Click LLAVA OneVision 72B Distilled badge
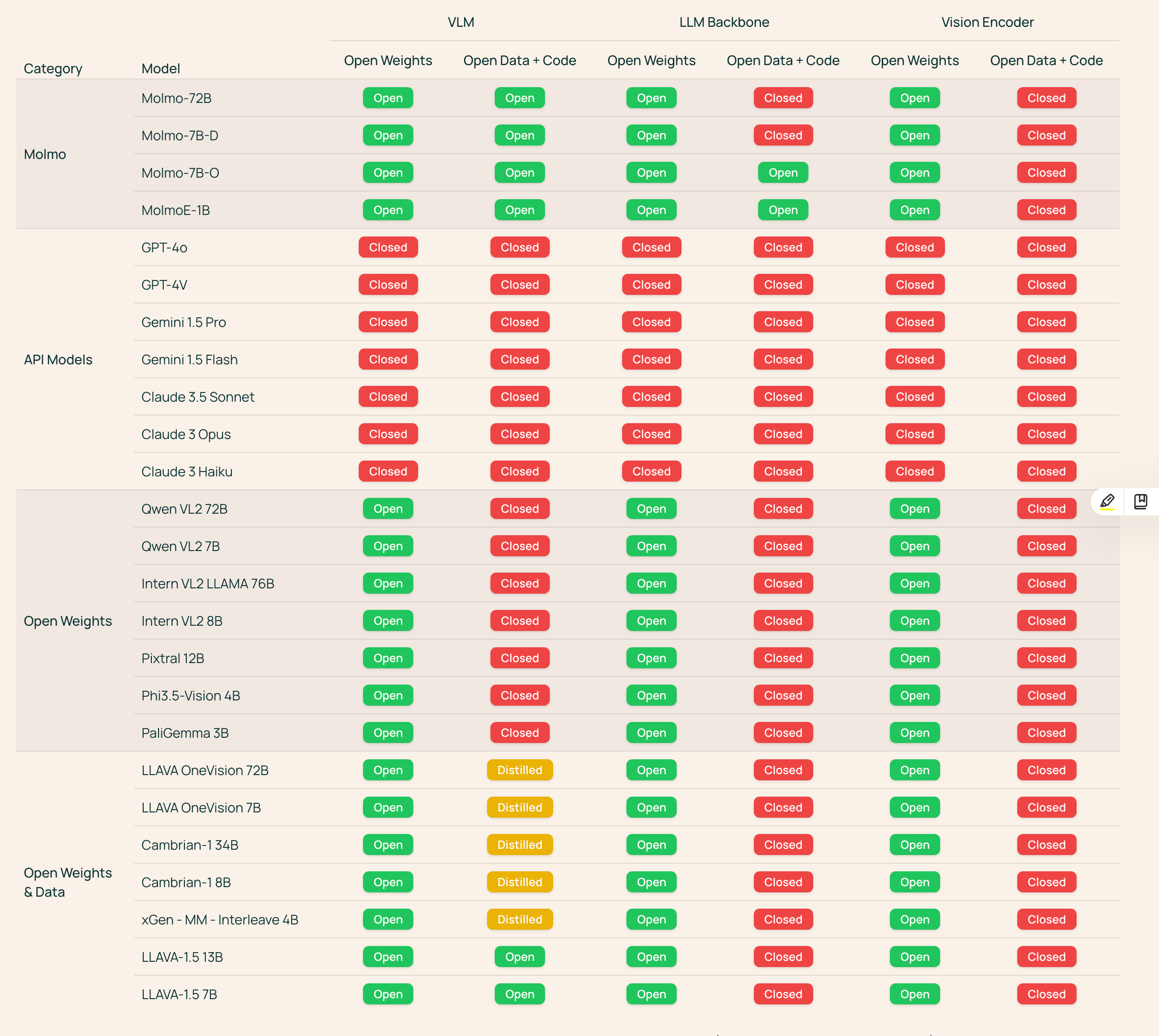The width and height of the screenshot is (1159, 1036). coord(520,770)
